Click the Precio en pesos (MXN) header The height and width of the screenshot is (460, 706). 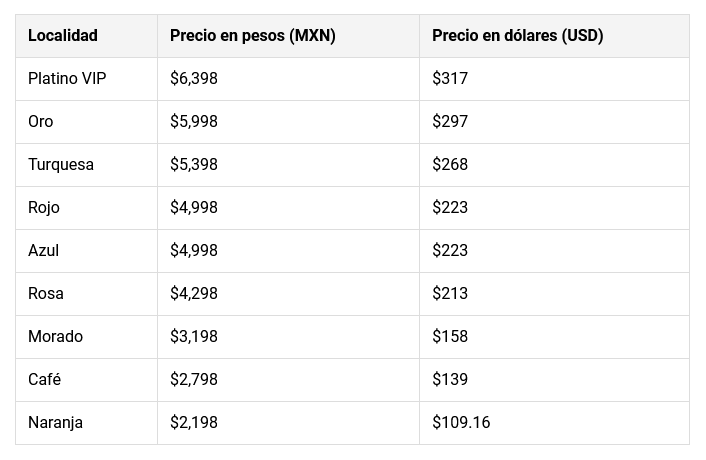(252, 36)
